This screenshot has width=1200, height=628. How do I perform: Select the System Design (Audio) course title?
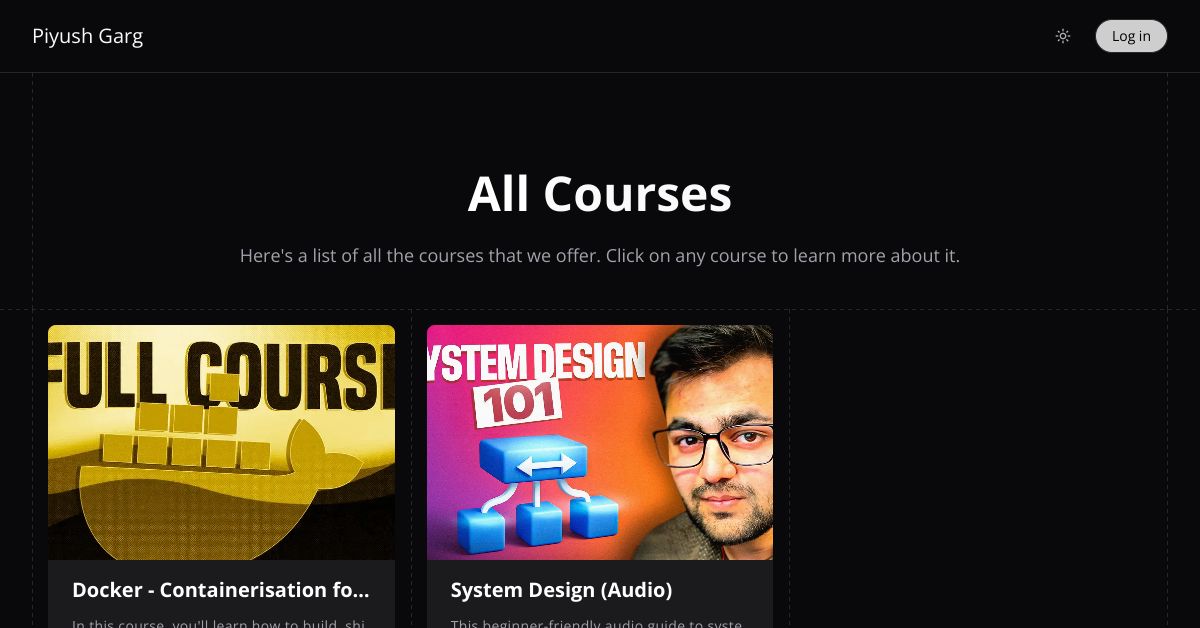(x=561, y=590)
